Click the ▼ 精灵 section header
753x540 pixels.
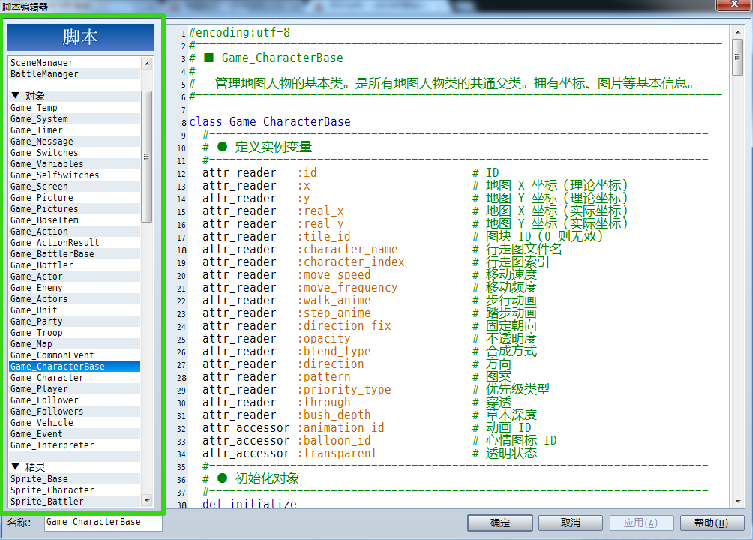pos(74,467)
